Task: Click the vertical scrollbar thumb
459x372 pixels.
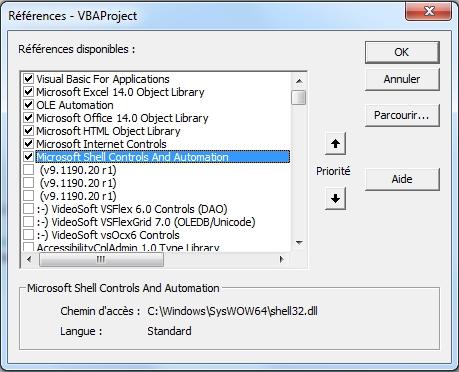Action: click(299, 97)
